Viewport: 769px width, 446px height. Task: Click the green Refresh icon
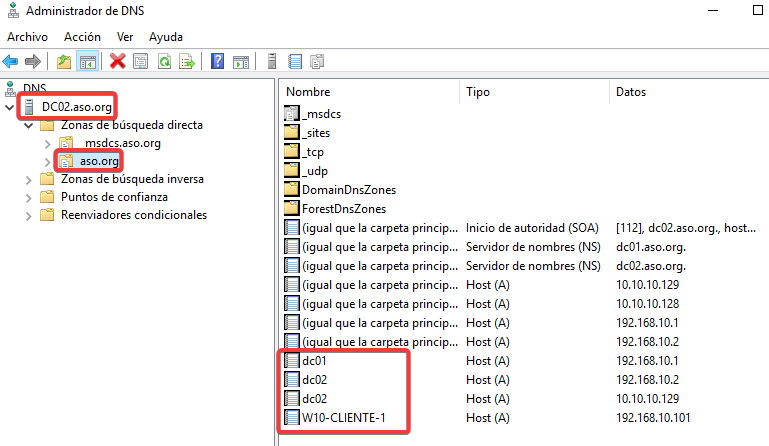pyautogui.click(x=163, y=61)
